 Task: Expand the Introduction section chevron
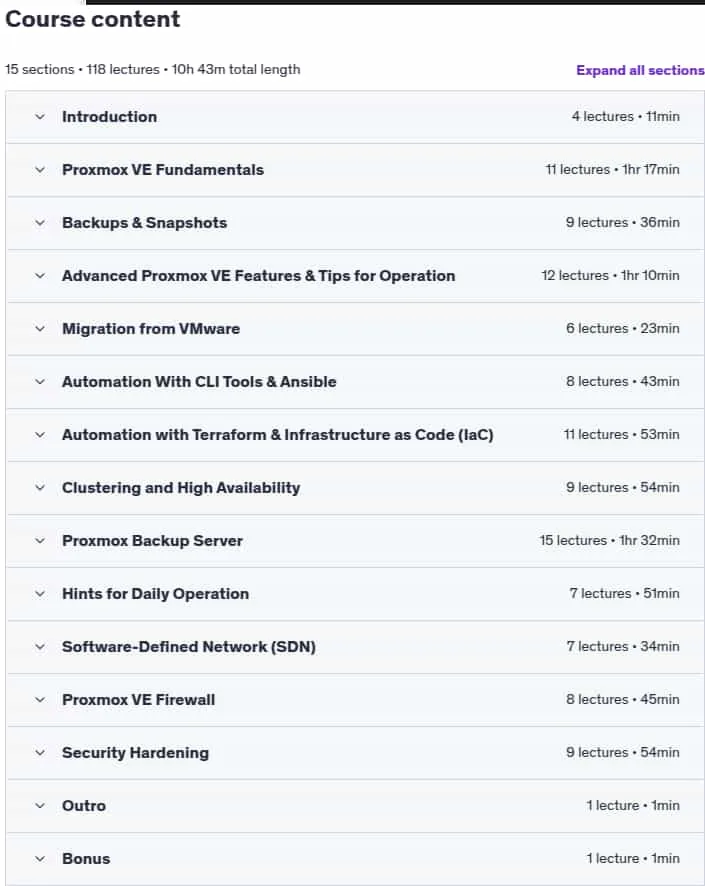tap(40, 117)
